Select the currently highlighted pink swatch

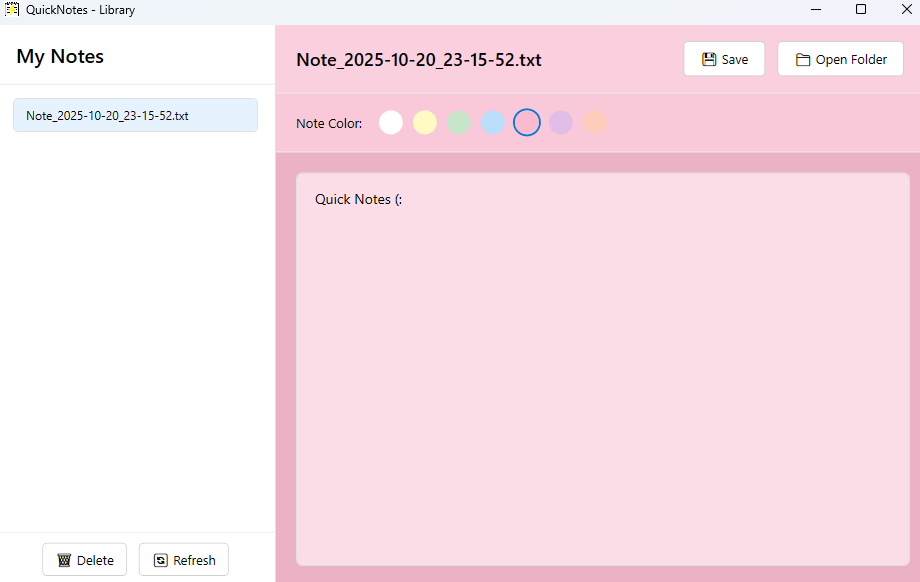[x=526, y=122]
